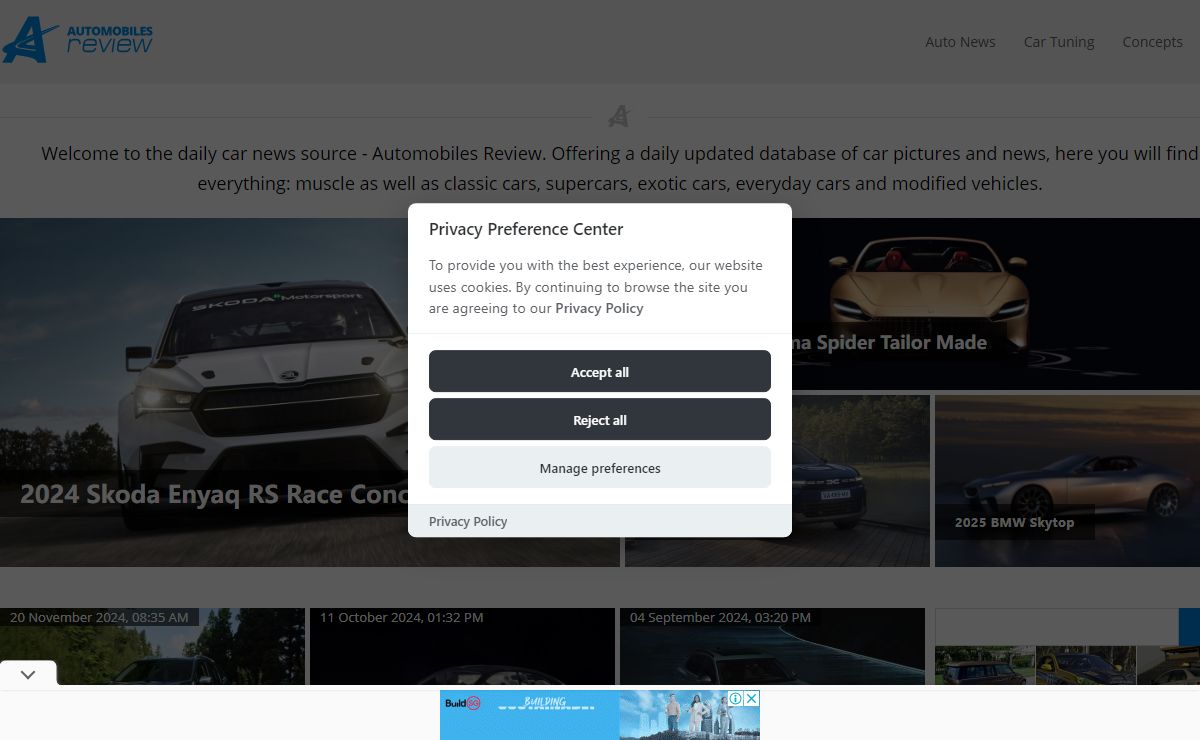Accept all cookies

click(x=600, y=371)
